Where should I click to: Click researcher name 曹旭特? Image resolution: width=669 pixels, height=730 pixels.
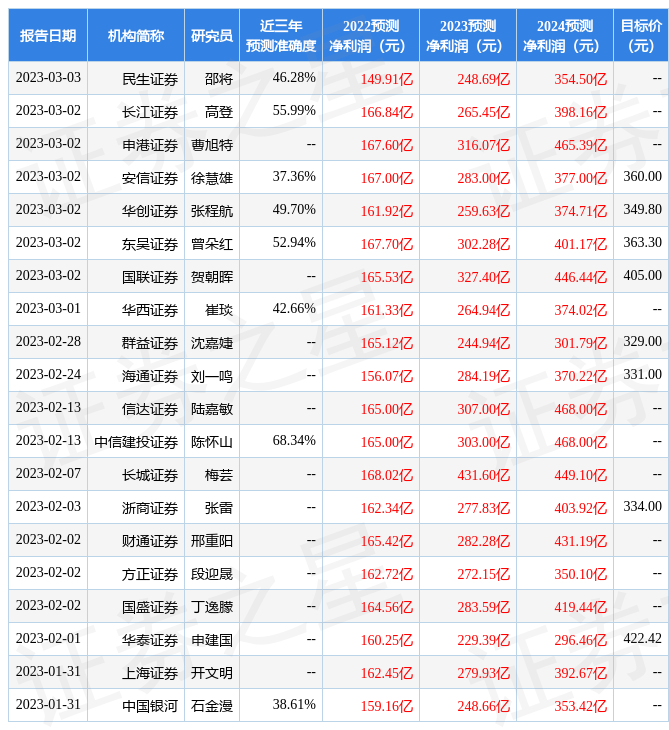tap(212, 145)
